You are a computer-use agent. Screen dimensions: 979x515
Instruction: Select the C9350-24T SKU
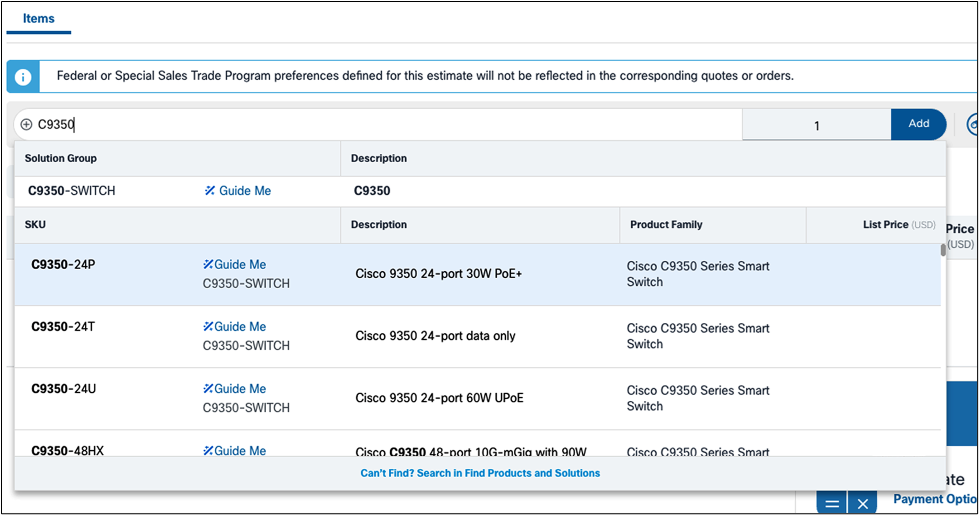pyautogui.click(x=63, y=326)
